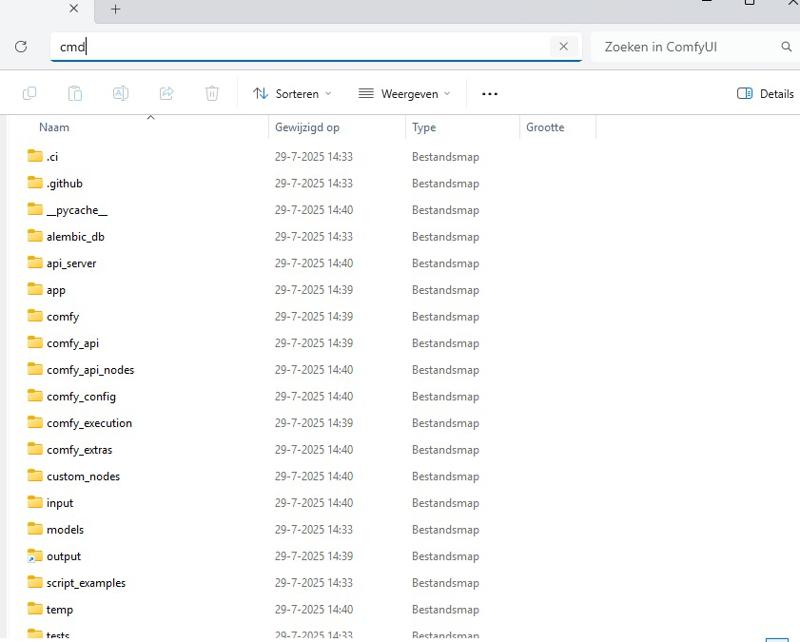Screen dimensions: 800x642
Task: Click the Delete trash can icon
Action: pyautogui.click(x=212, y=93)
